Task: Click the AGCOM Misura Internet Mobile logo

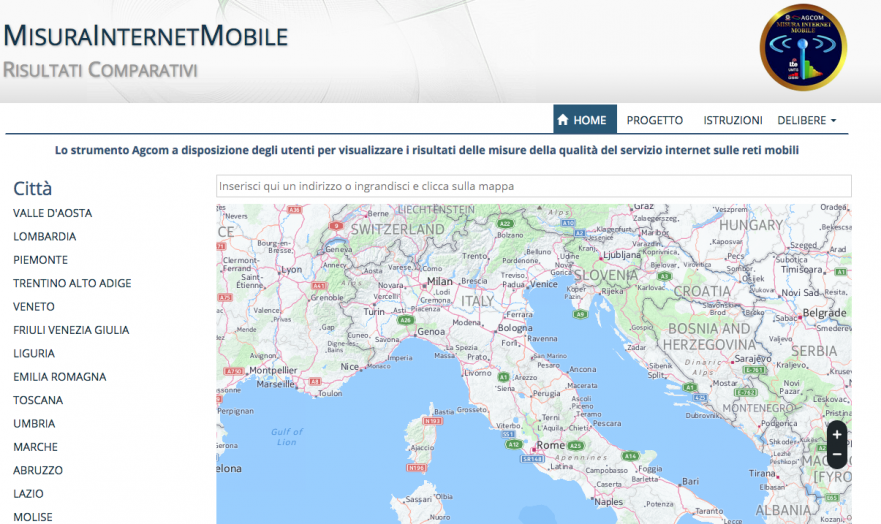Action: click(x=803, y=48)
